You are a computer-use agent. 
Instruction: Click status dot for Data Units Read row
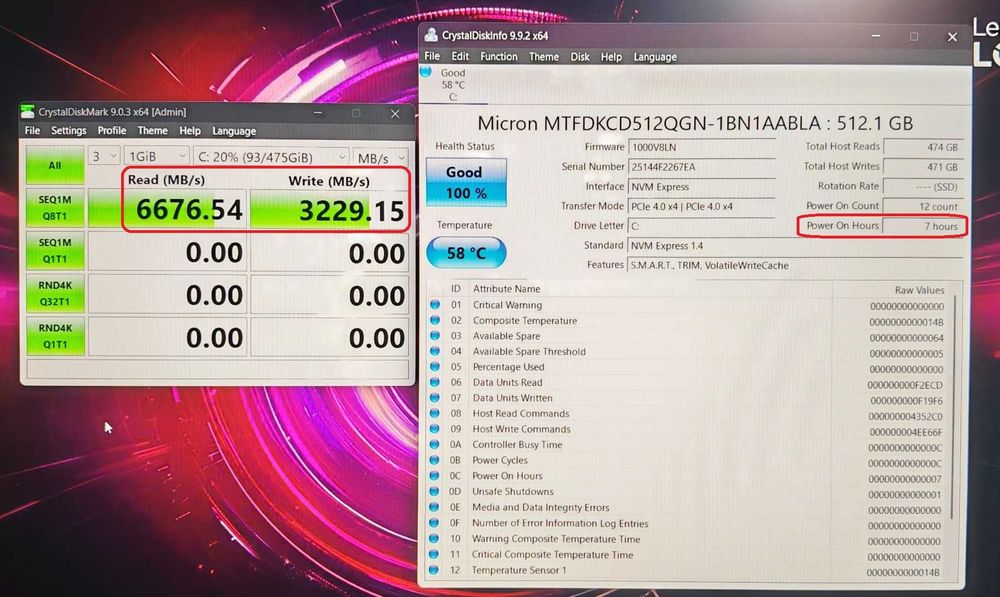coord(435,382)
